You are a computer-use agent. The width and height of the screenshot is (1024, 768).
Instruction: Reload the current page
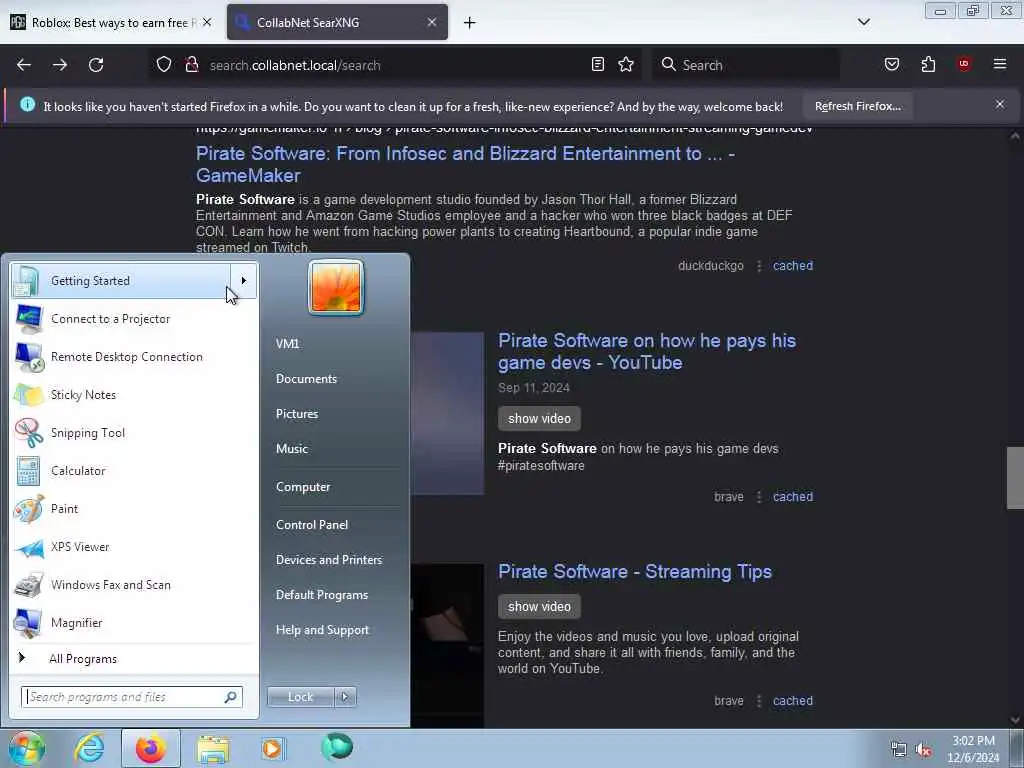pos(96,65)
